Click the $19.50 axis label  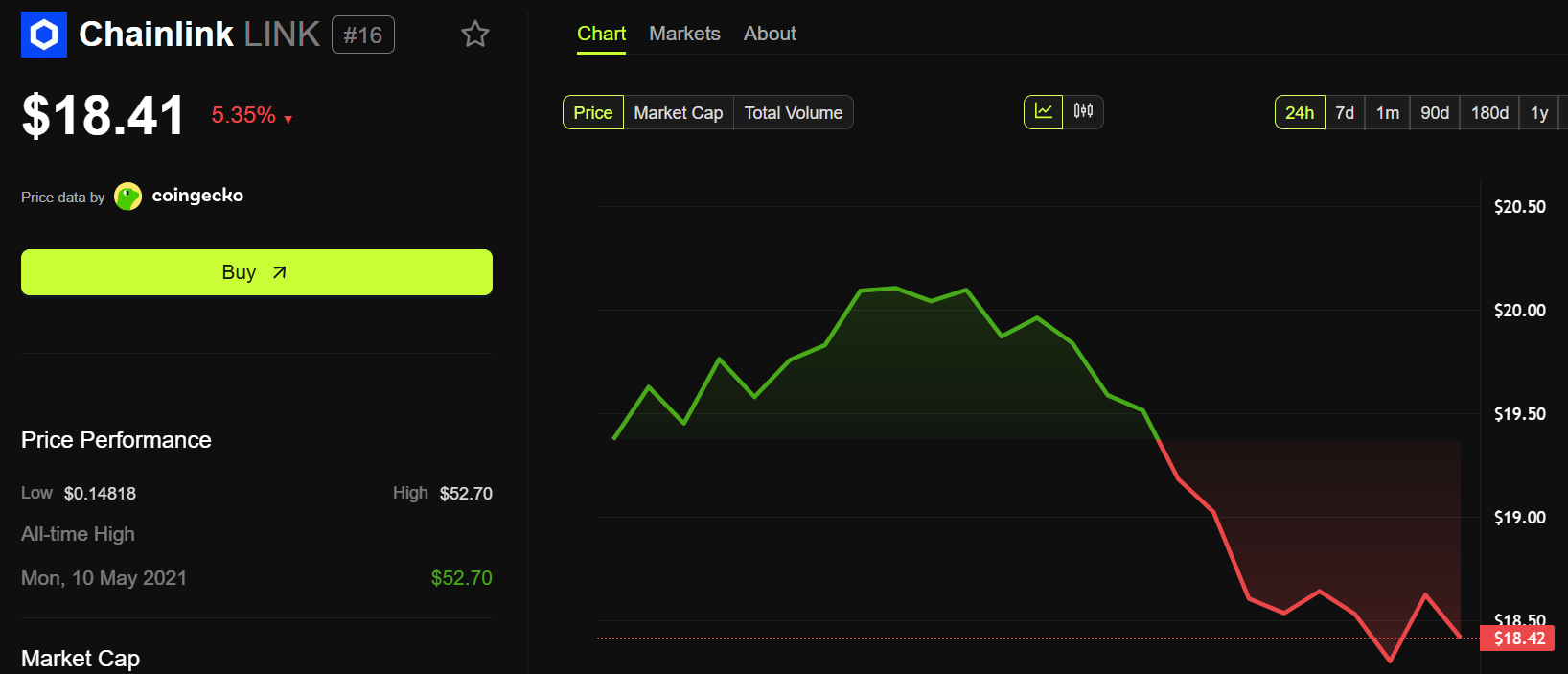point(1519,414)
